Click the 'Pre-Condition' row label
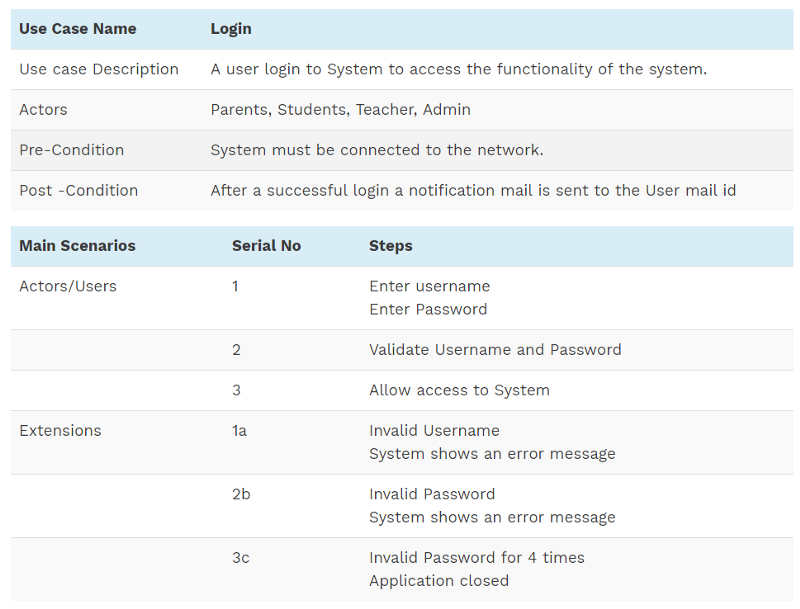 [71, 150]
